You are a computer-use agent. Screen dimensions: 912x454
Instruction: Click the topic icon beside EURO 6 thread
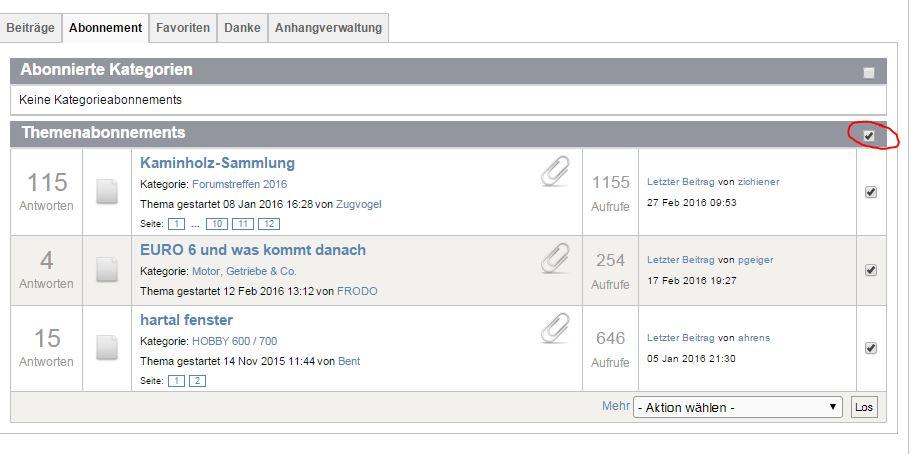click(x=107, y=270)
